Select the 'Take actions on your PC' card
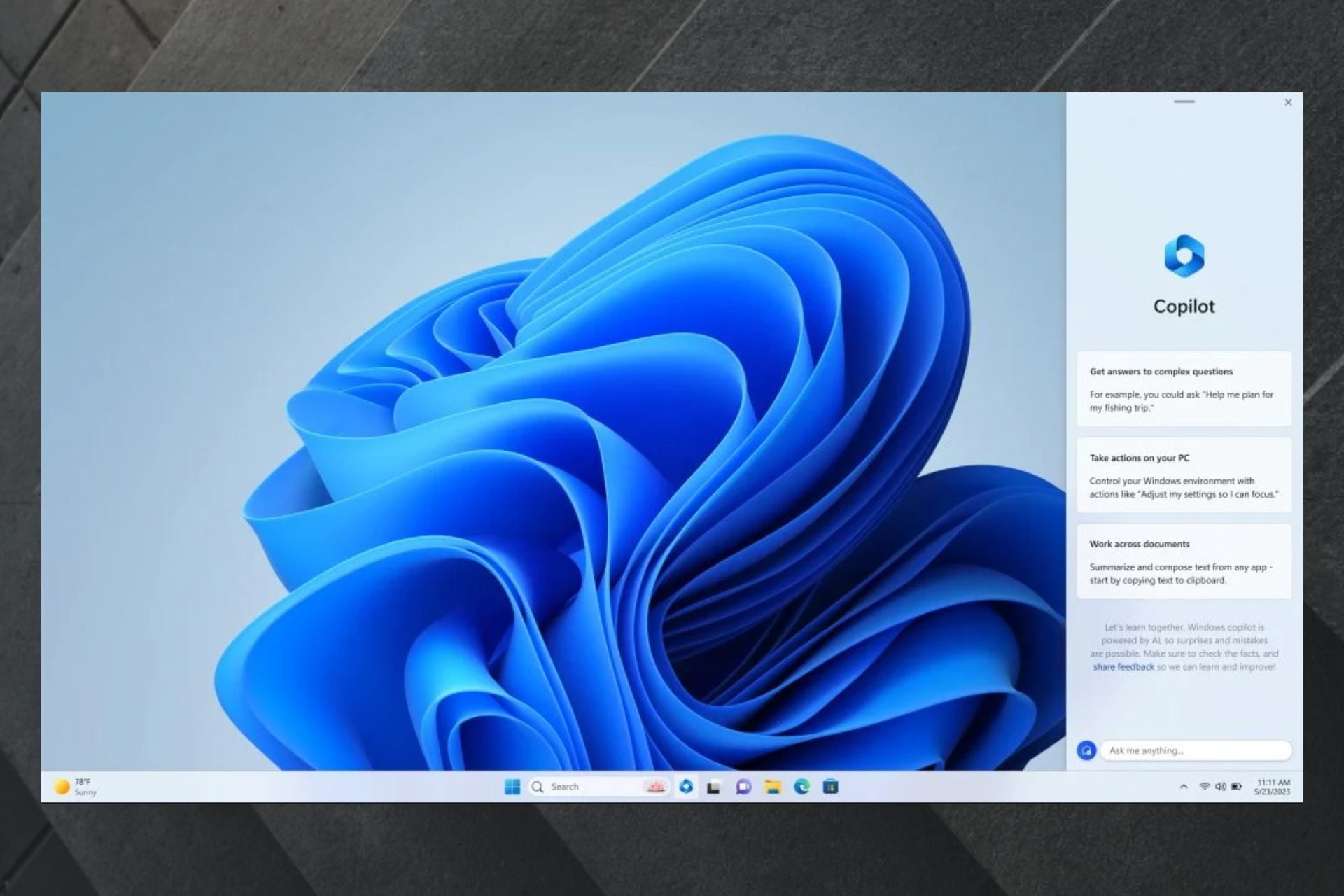 click(x=1184, y=475)
